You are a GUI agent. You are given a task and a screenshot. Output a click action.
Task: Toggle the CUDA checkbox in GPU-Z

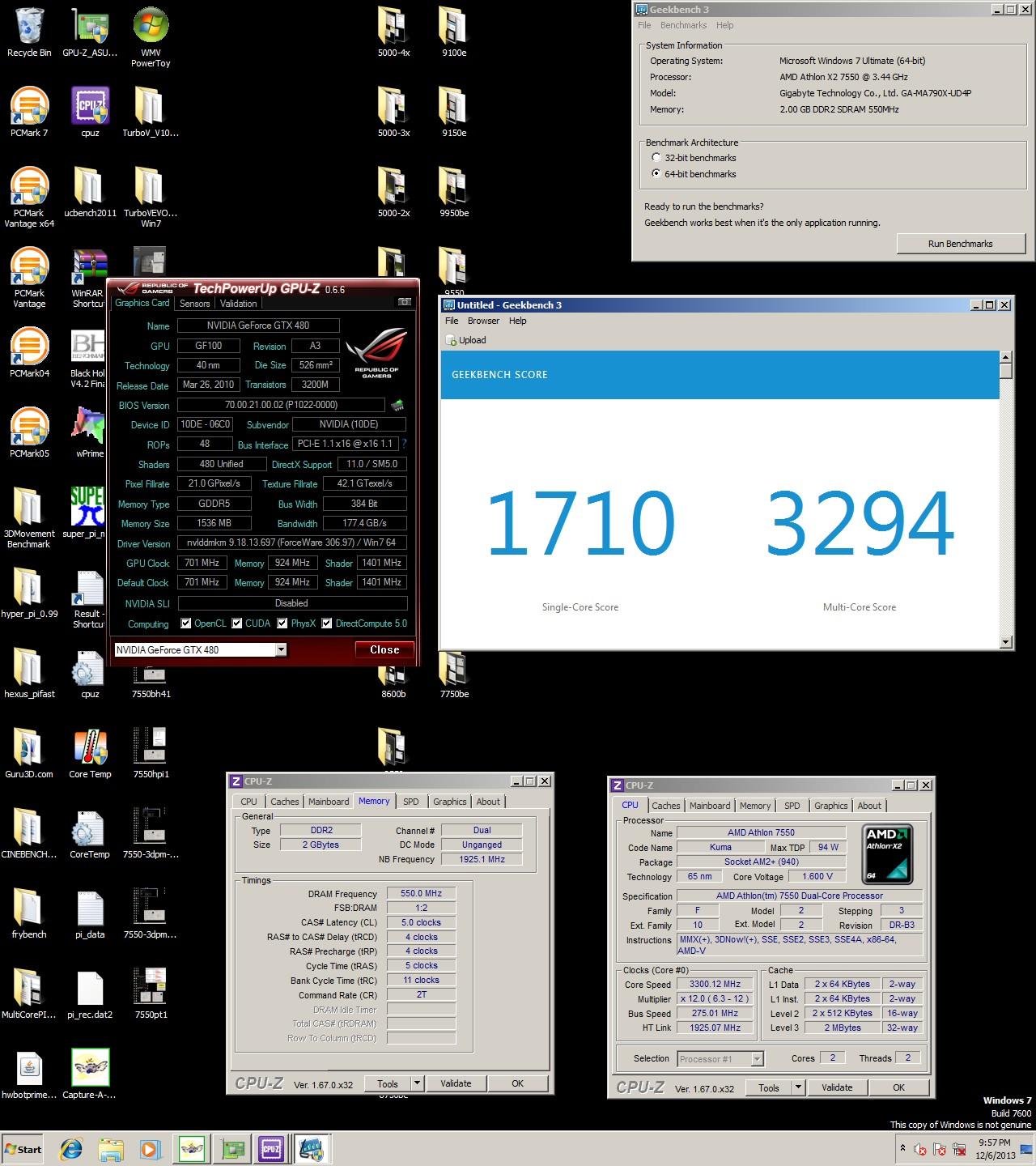pyautogui.click(x=237, y=623)
